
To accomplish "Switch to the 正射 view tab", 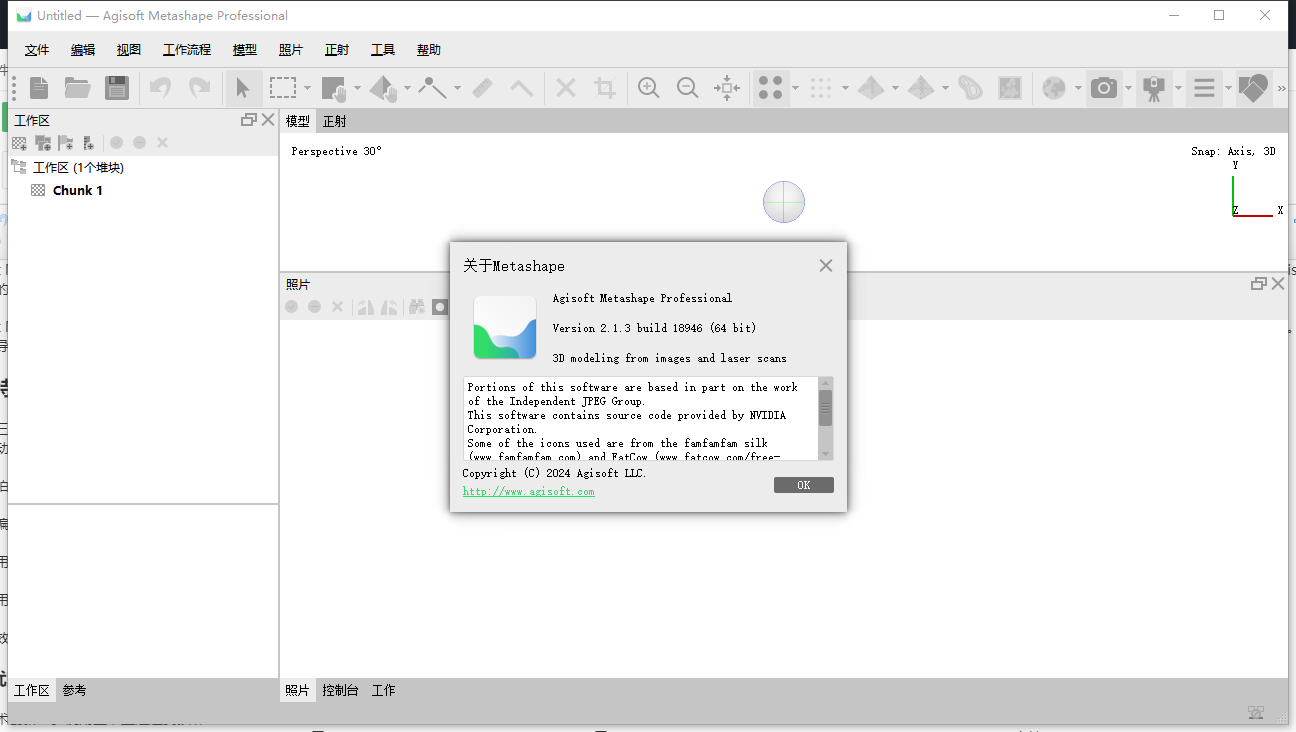I will (x=335, y=121).
